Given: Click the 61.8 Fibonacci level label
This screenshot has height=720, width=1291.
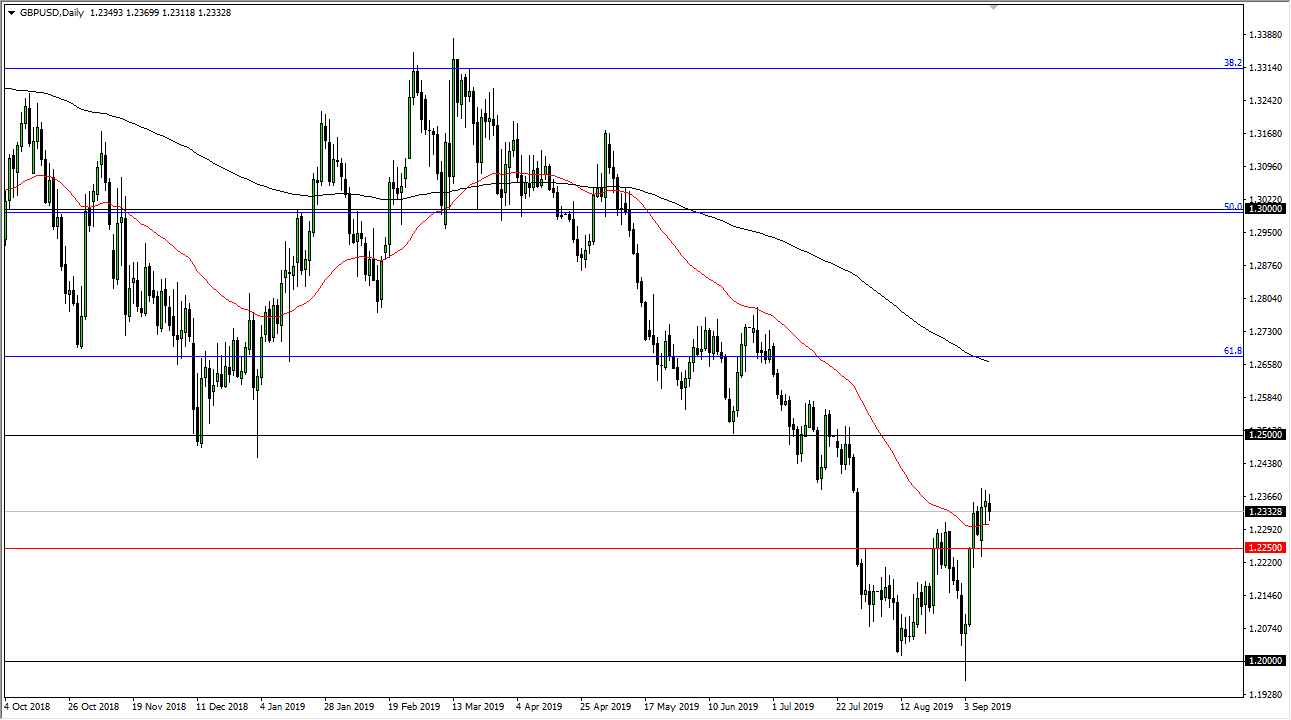Looking at the screenshot, I should (x=1232, y=351).
